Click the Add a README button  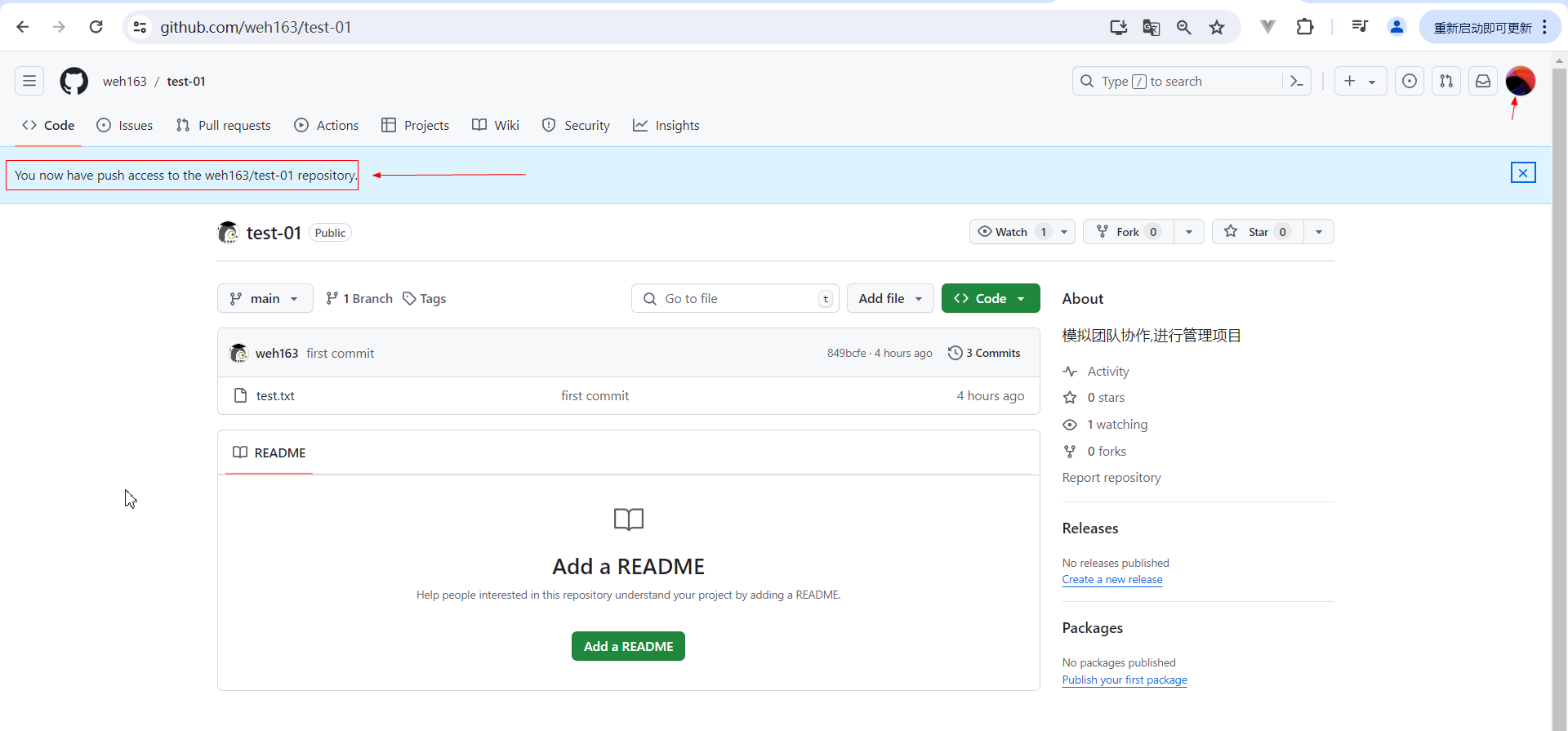(x=628, y=646)
